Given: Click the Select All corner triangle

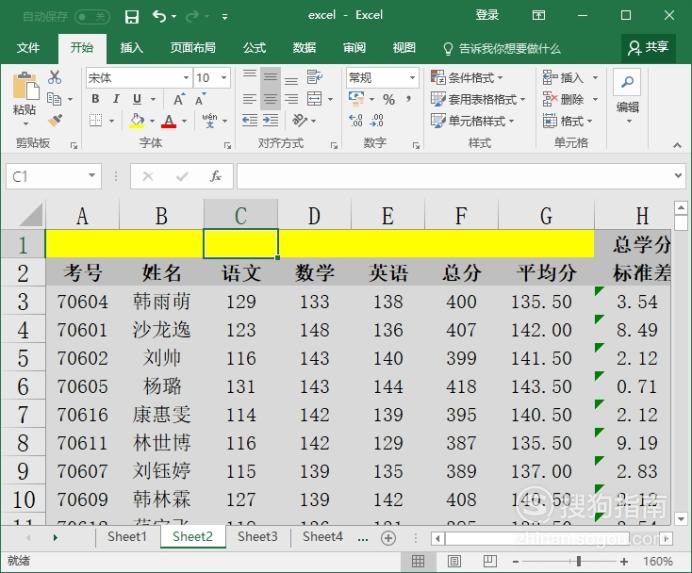Looking at the screenshot, I should (x=31, y=215).
